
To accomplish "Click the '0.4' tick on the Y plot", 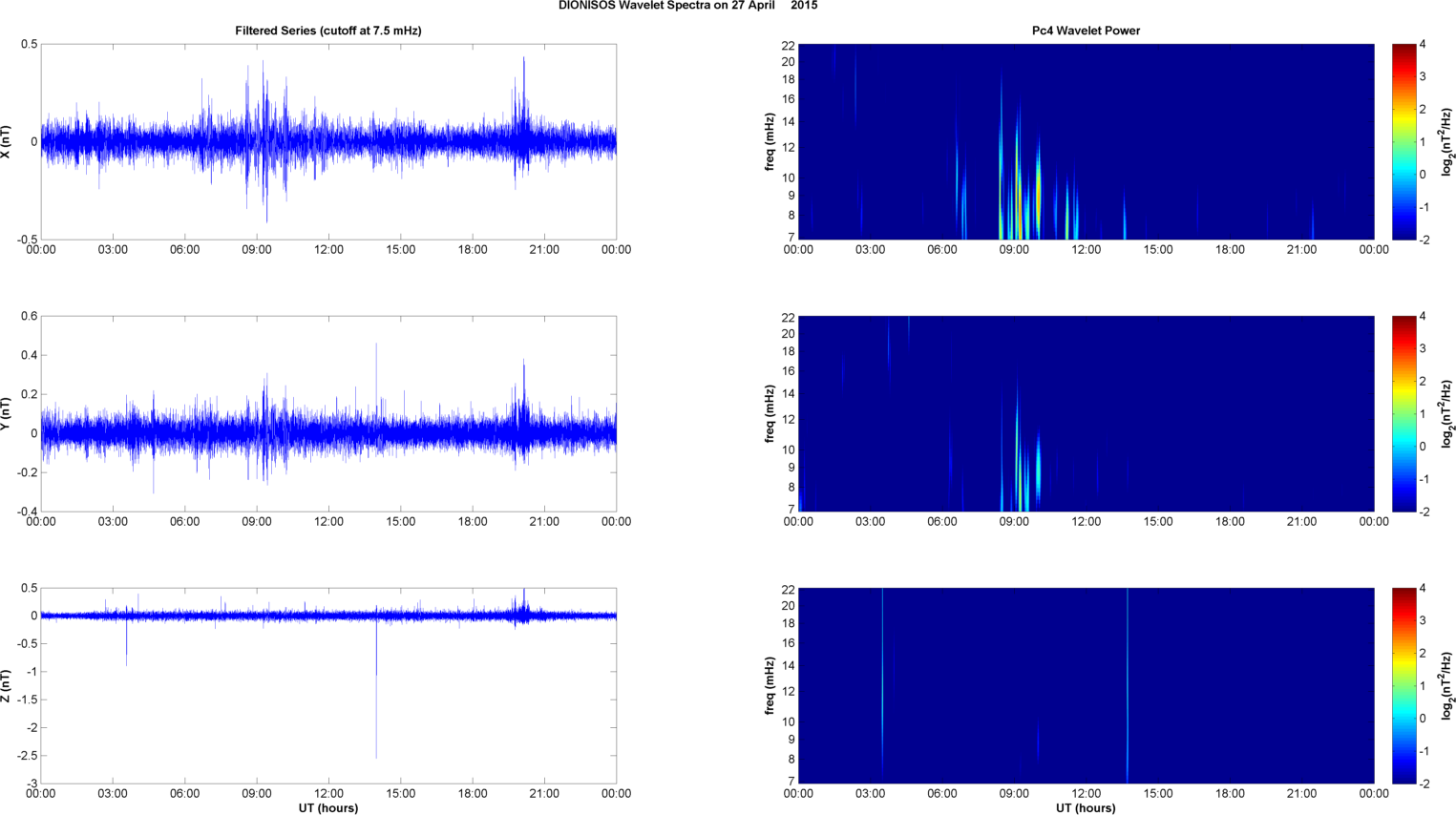I will click(x=28, y=356).
